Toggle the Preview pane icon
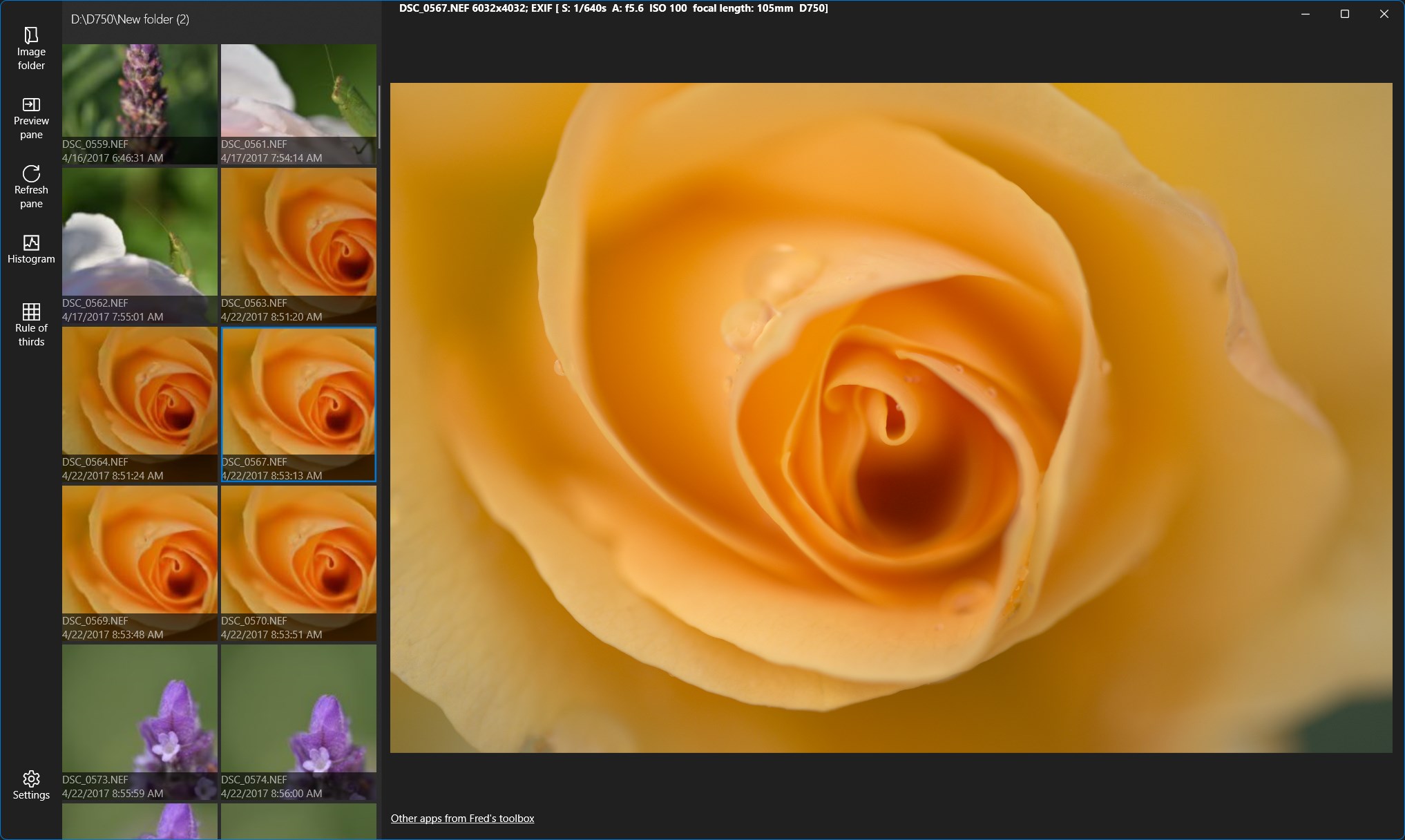Viewport: 1405px width, 840px height. [31, 118]
